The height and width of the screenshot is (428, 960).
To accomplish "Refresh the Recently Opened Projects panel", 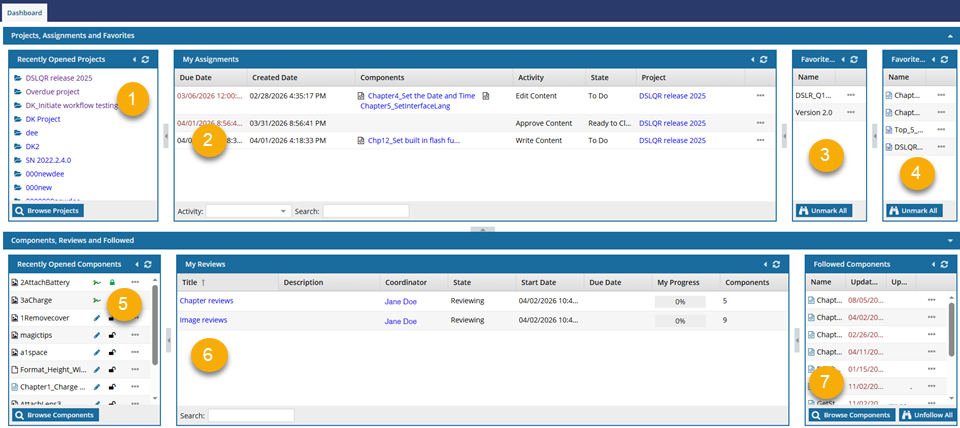I will point(148,60).
